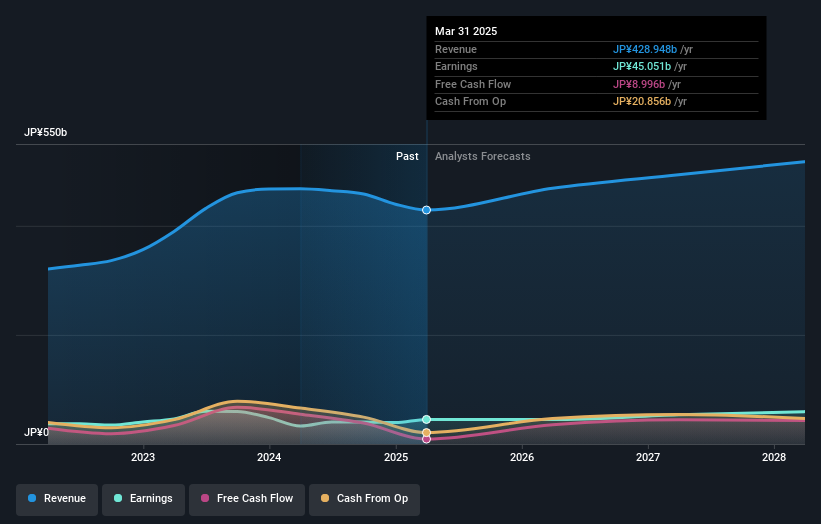Click the Free Cash Flow pink data point marker
The width and height of the screenshot is (821, 524).
pyautogui.click(x=427, y=439)
